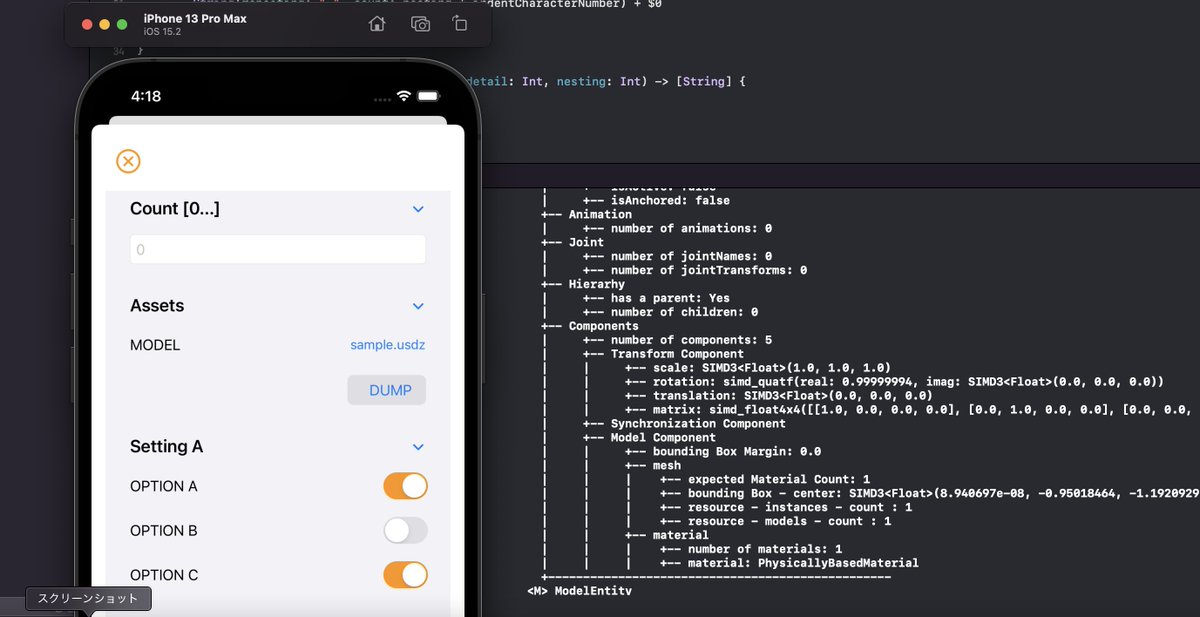Click 'number of jointNames: 0' console line

pyautogui.click(x=691, y=256)
